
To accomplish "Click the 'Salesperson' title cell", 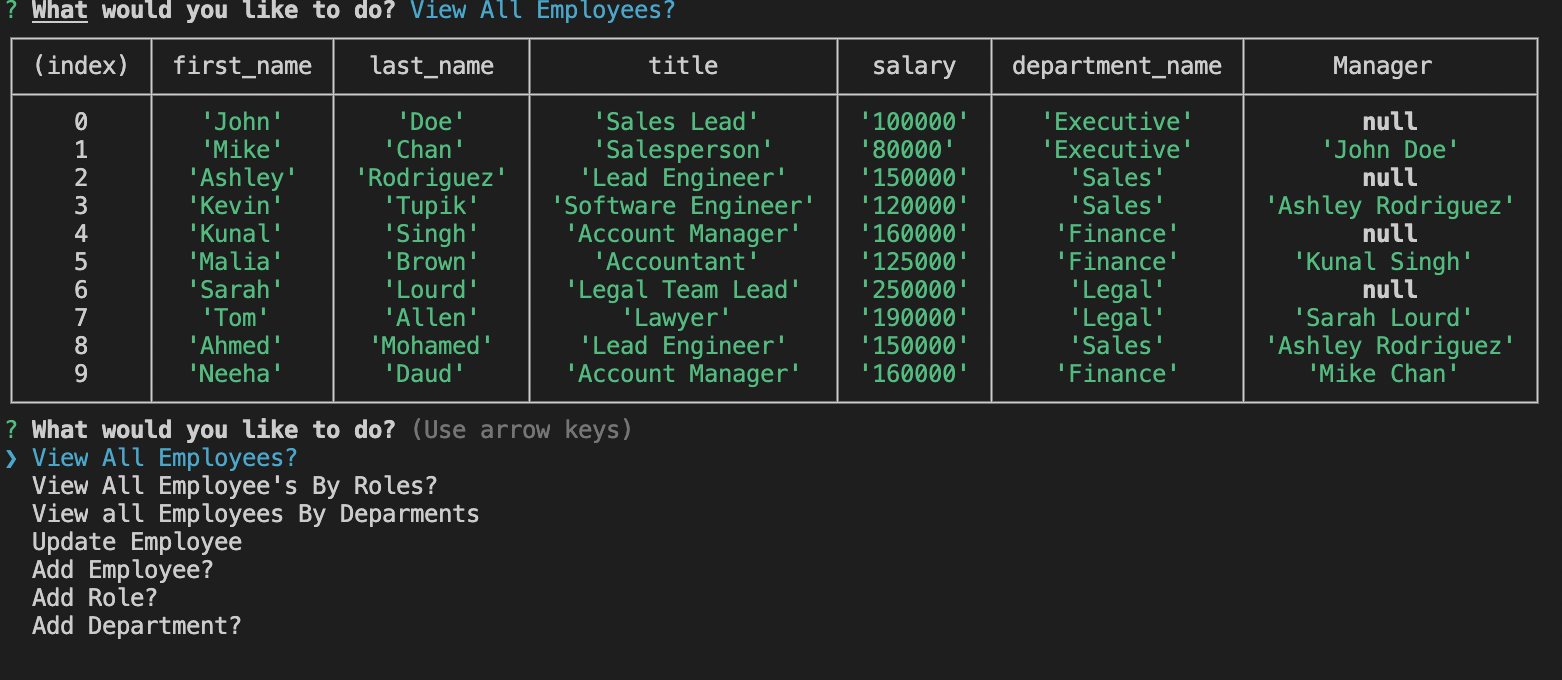I will 683,150.
